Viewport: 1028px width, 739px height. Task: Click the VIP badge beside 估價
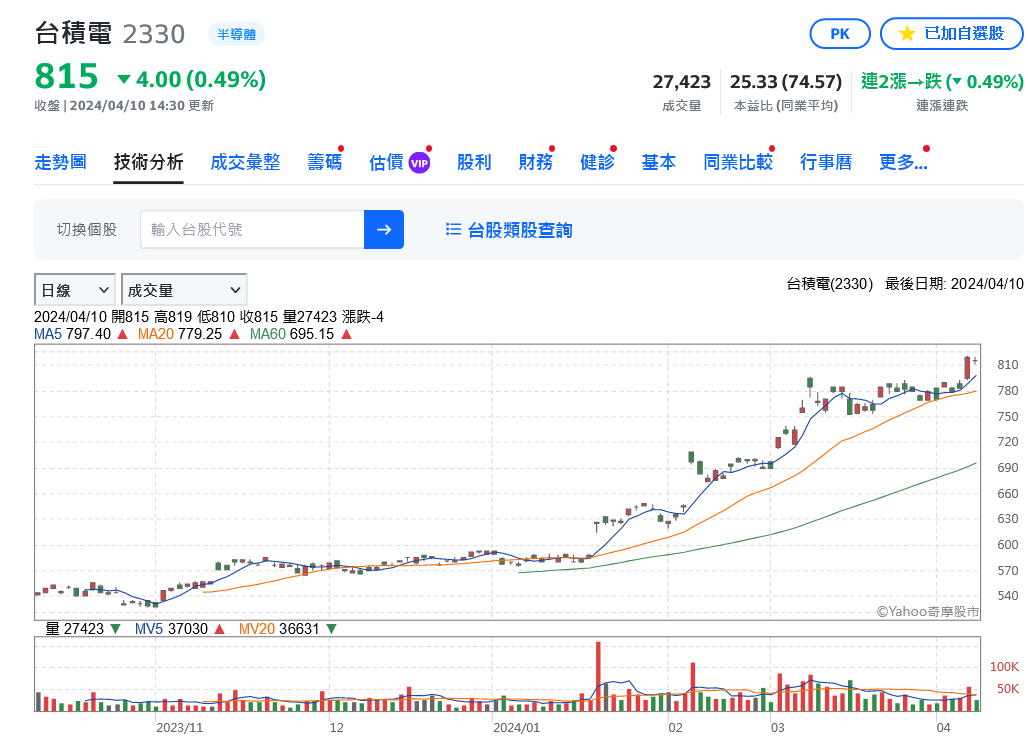pos(420,163)
